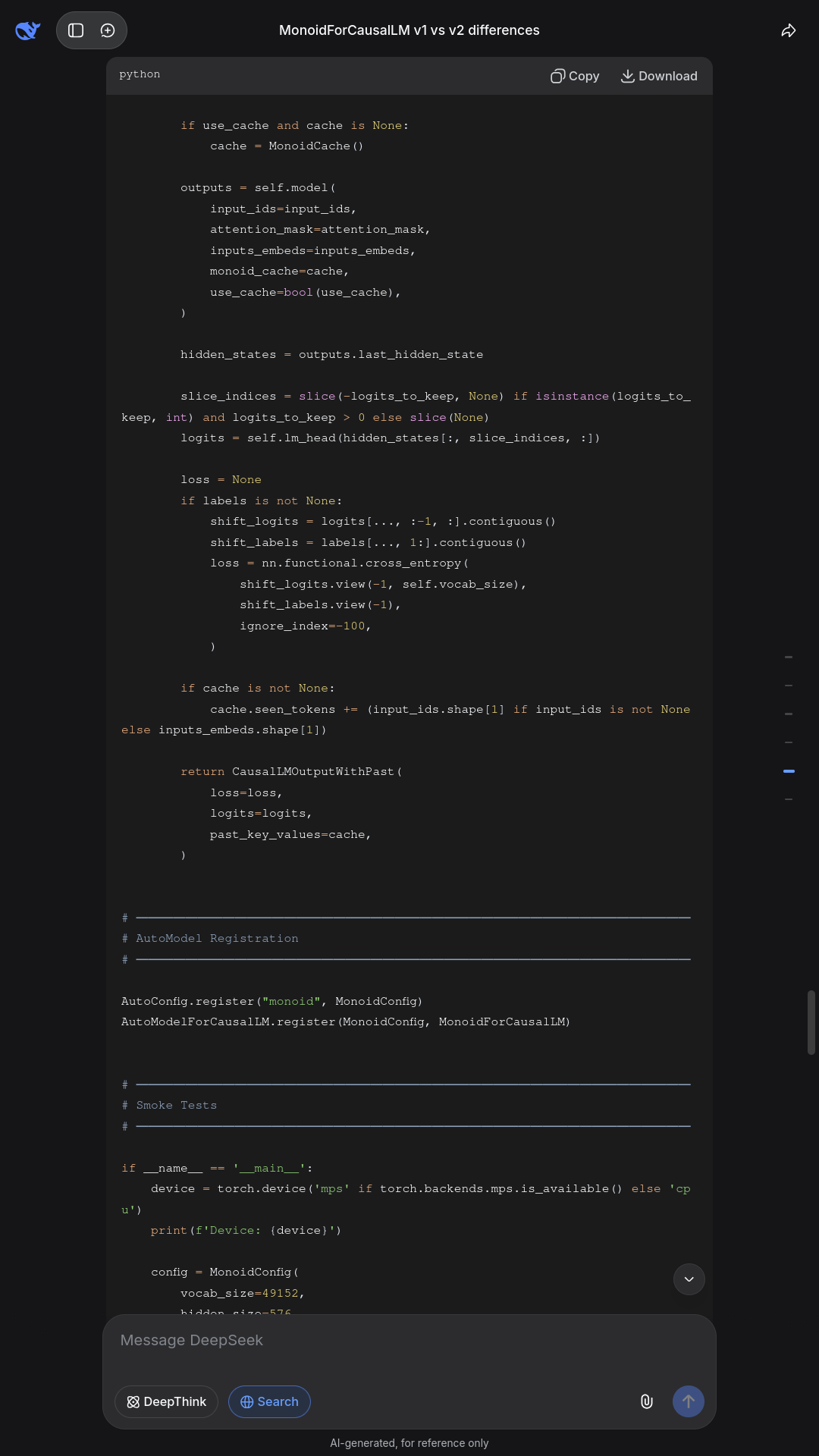Screen dimensions: 819x1456
Task: Click the share arrow icon
Action: pos(789,30)
